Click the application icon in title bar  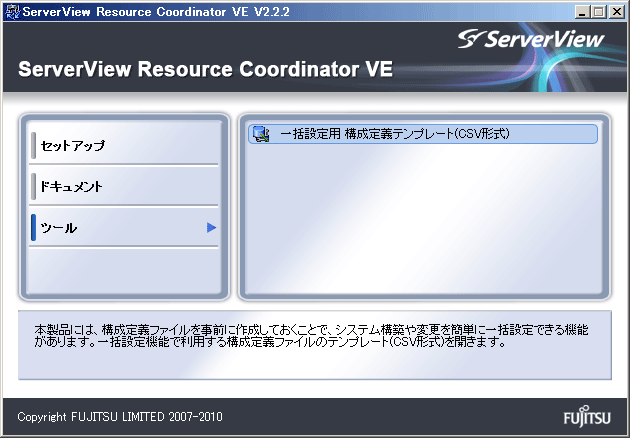click(13, 12)
